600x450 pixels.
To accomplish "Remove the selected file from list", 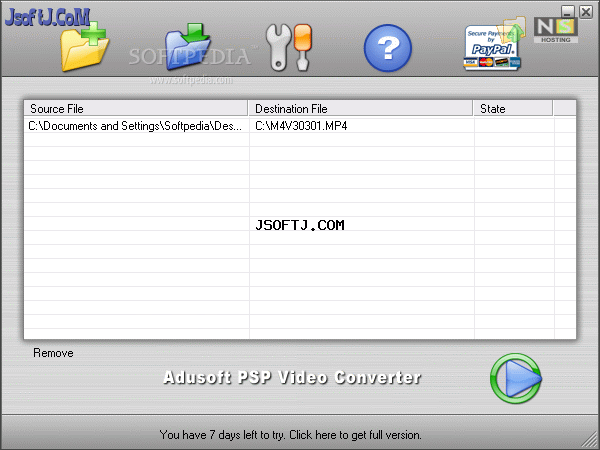I will click(x=53, y=353).
